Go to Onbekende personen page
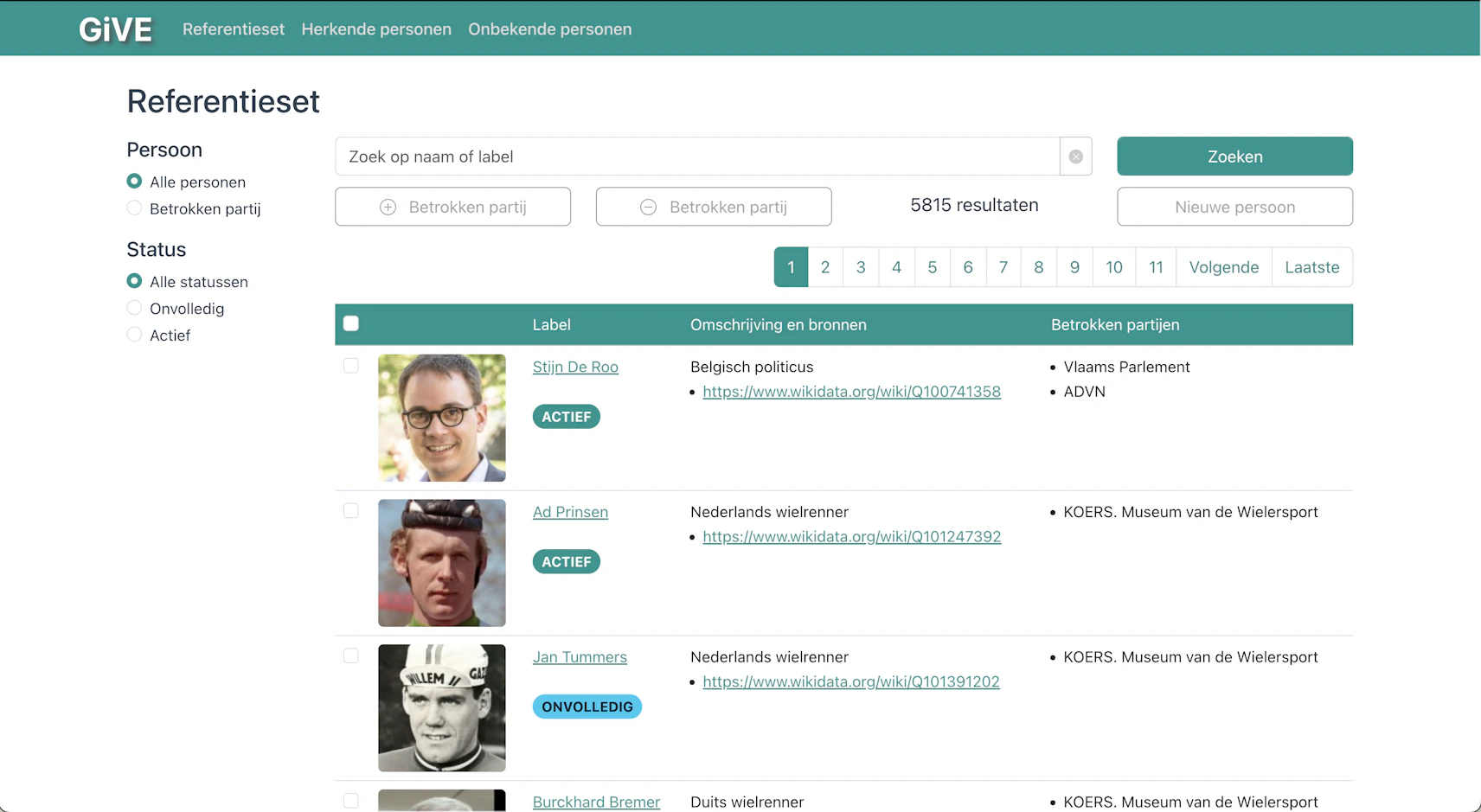This screenshot has height=812, width=1481. [549, 29]
